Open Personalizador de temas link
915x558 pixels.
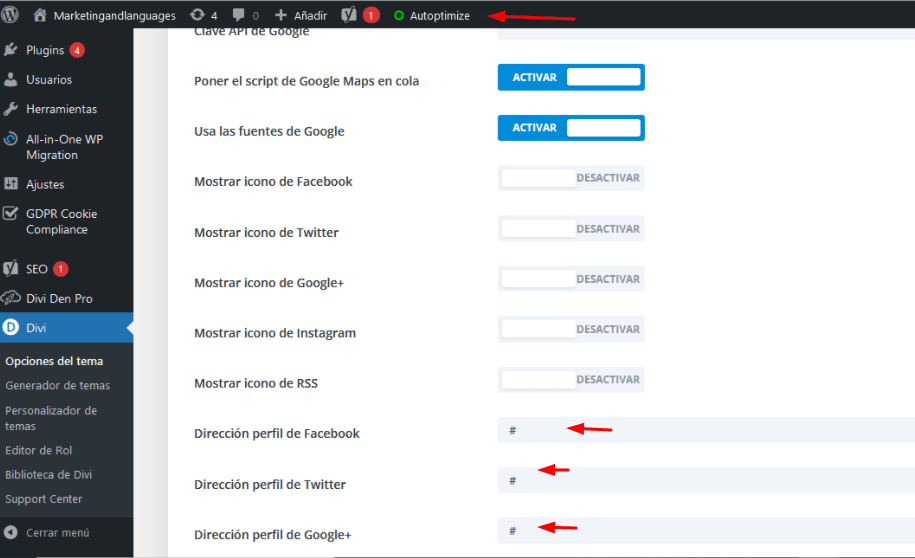(x=51, y=418)
